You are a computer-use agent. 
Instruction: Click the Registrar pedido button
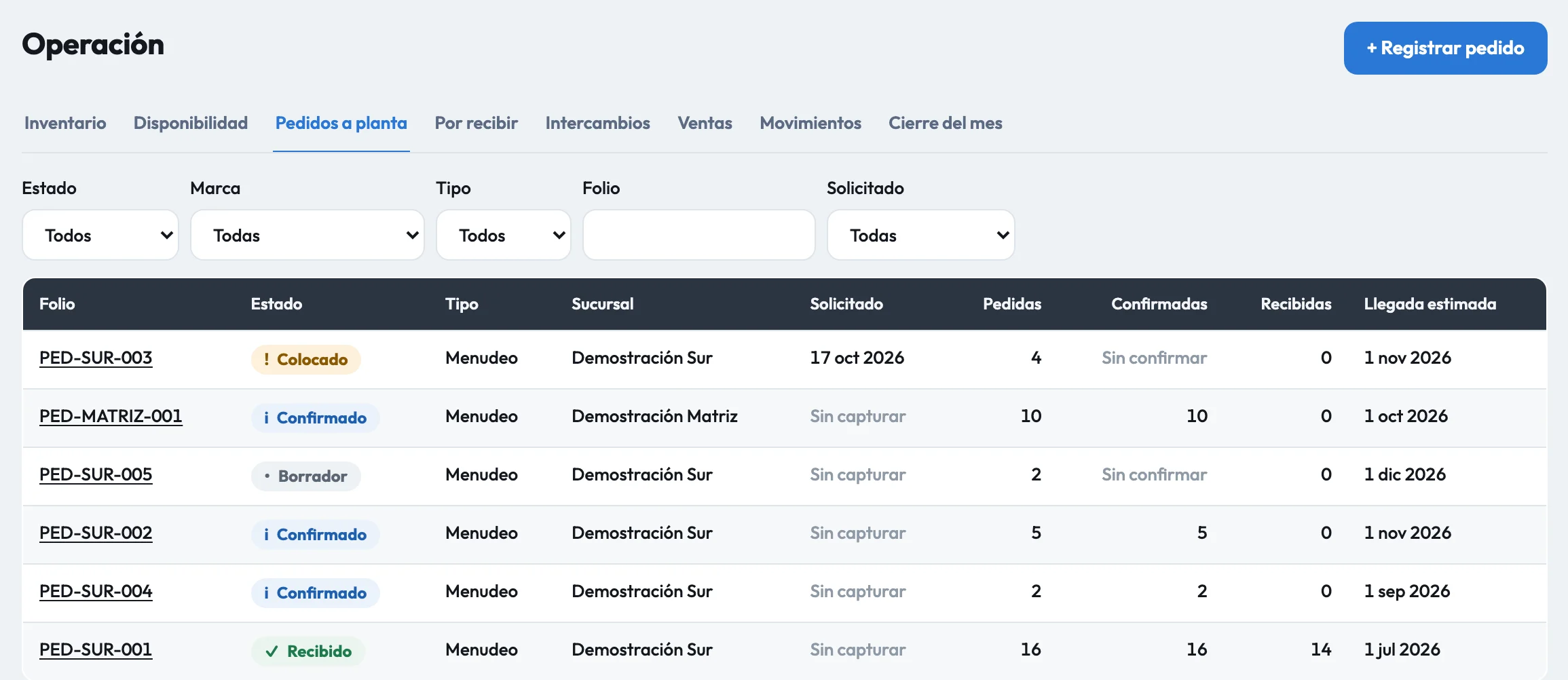[x=1445, y=48]
